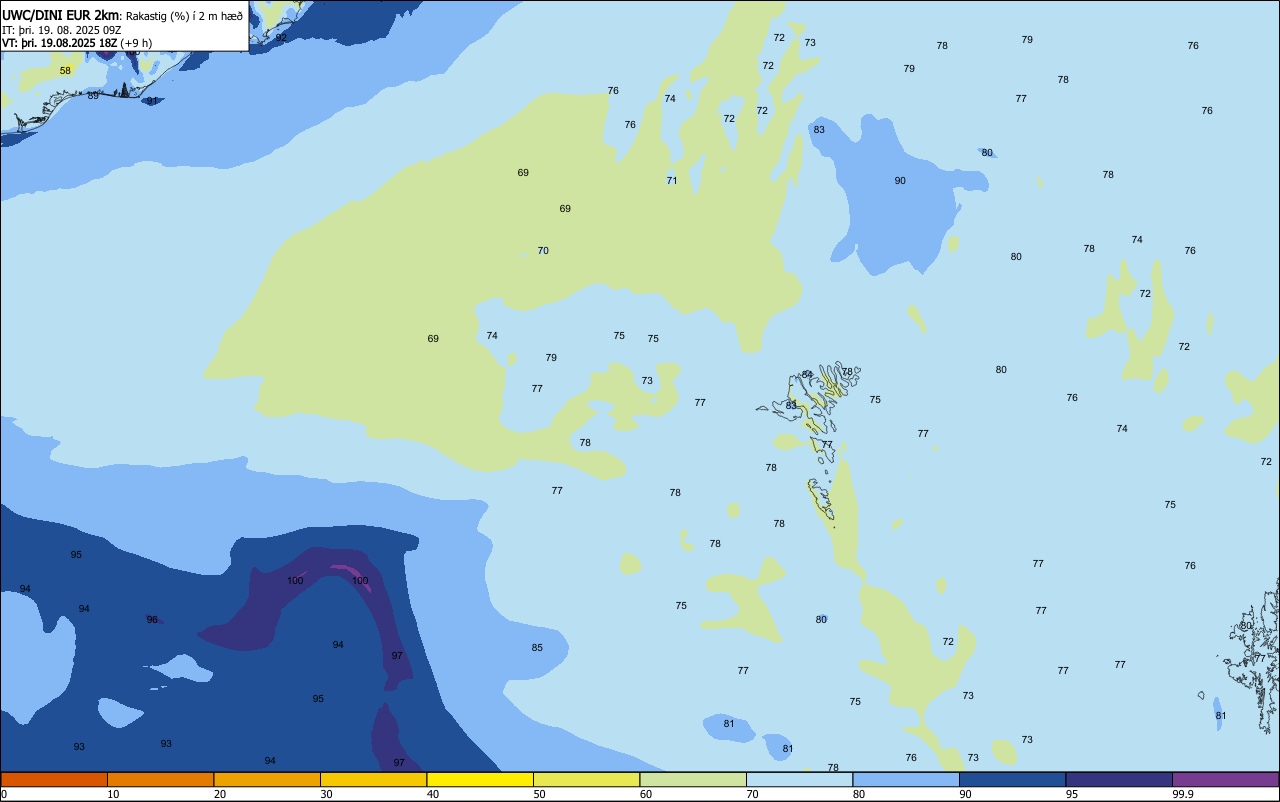
Task: Click the legend tick label "10"
Action: coord(113,794)
